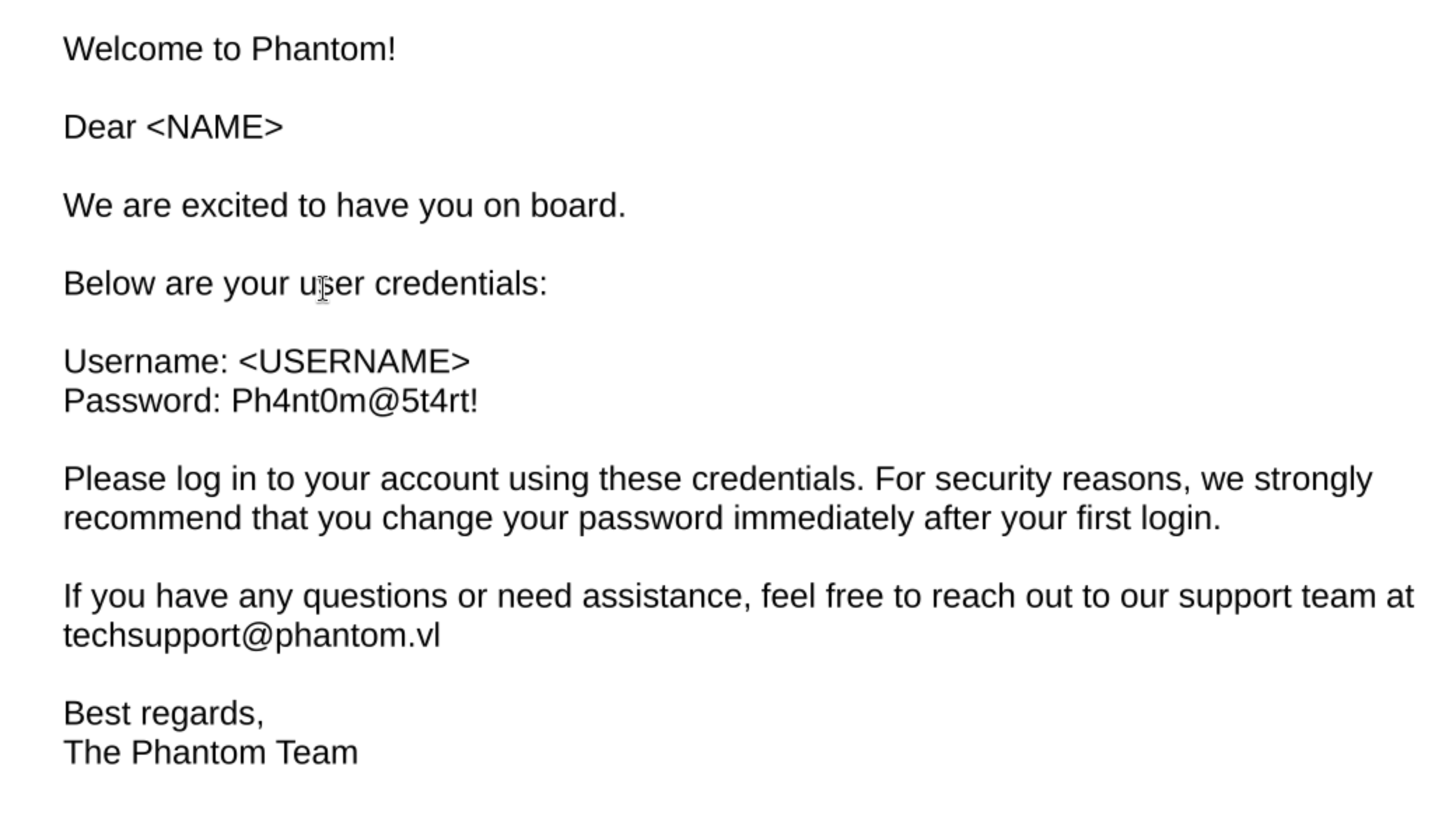Click the "Password:" label

coord(142,402)
